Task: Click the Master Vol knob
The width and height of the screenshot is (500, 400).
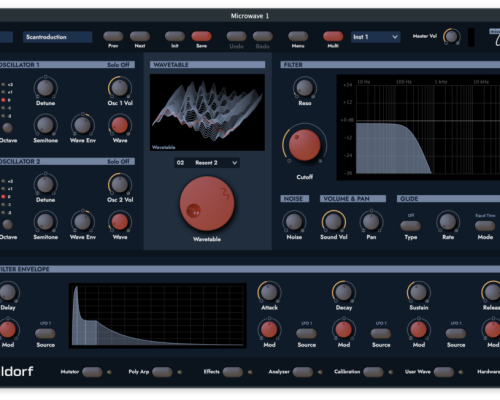Action: [x=452, y=36]
